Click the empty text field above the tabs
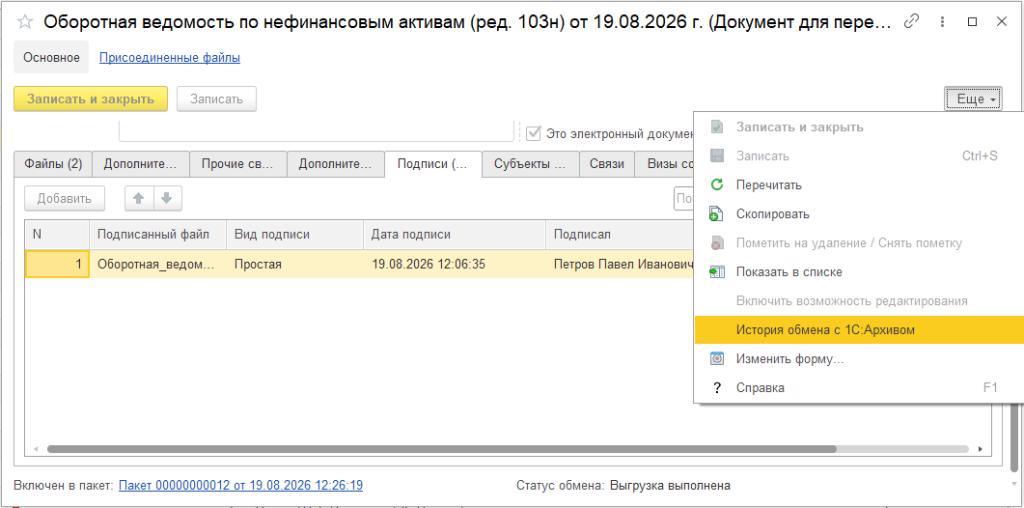The height and width of the screenshot is (508, 1024). (x=316, y=131)
